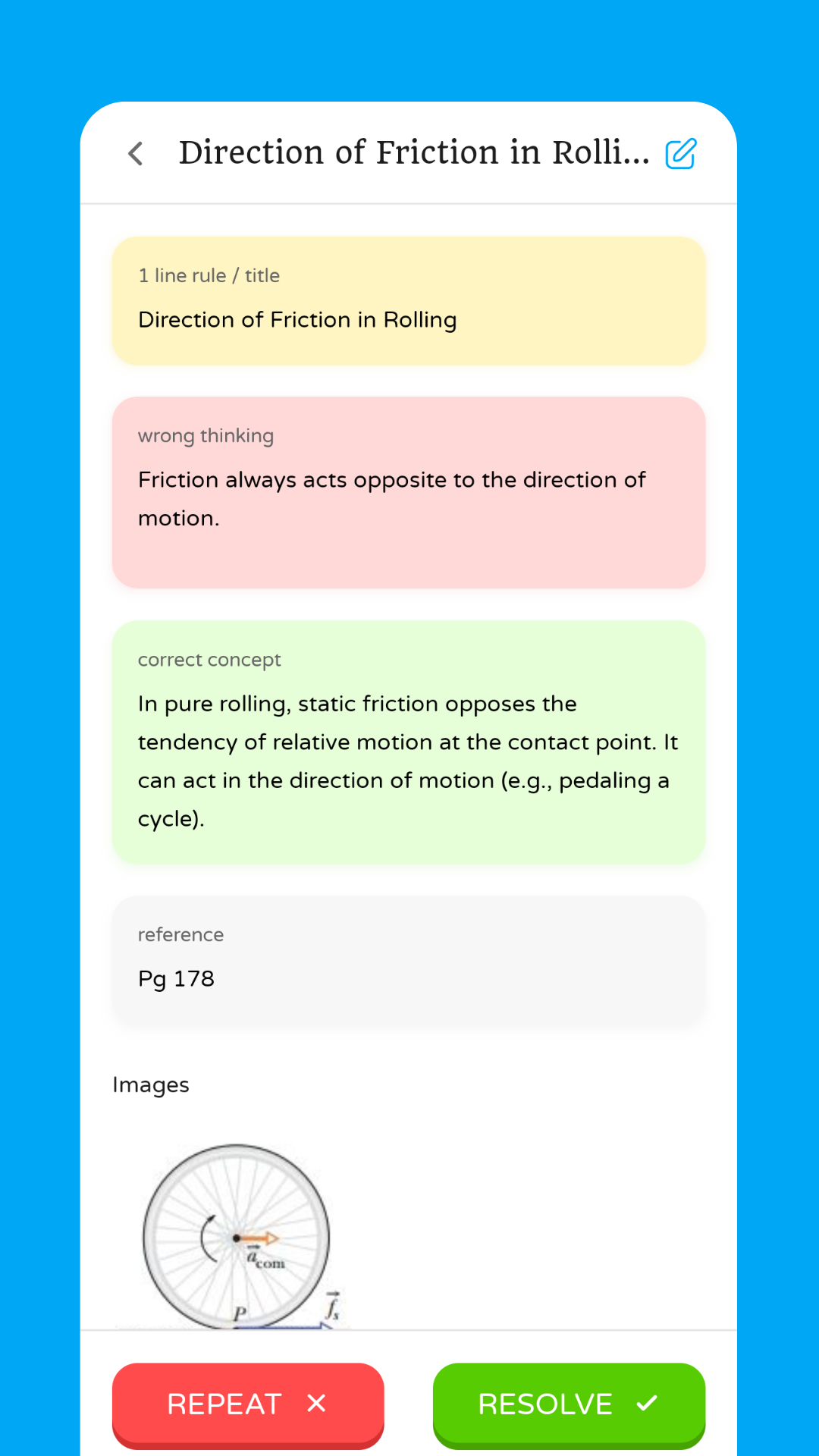Tap the bicycle wheel image thumbnail
This screenshot has height=1456, width=819.
[237, 1236]
